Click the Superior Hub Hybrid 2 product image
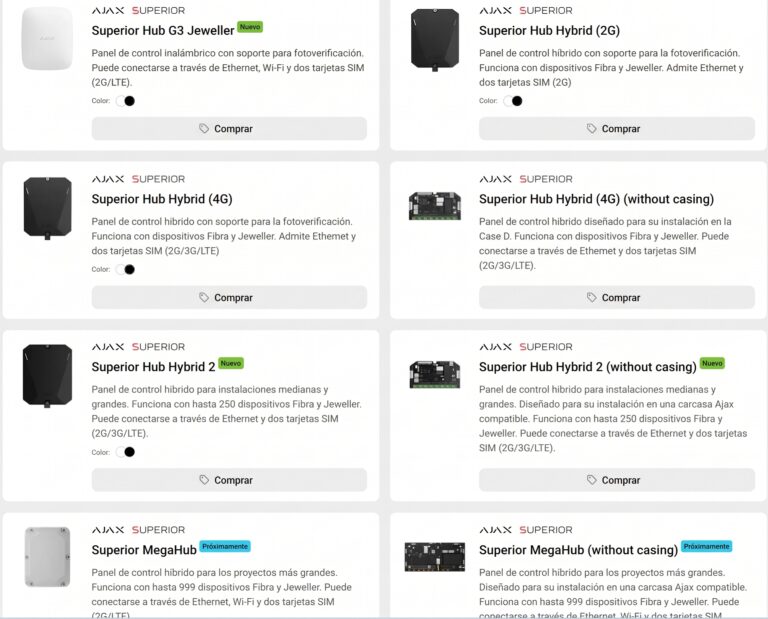The height and width of the screenshot is (619, 768). 48,376
